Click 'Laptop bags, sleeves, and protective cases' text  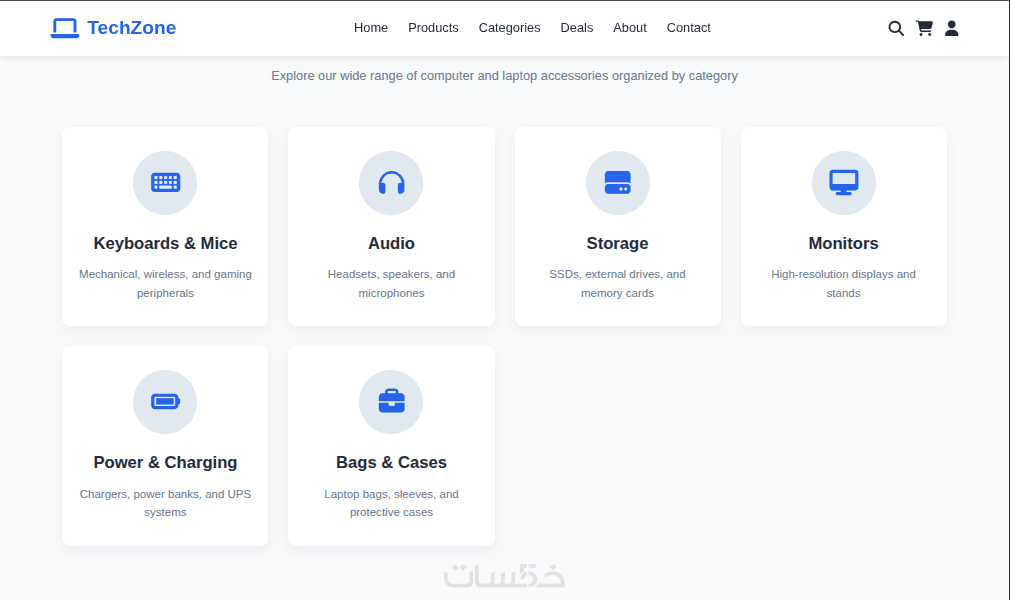(x=391, y=503)
